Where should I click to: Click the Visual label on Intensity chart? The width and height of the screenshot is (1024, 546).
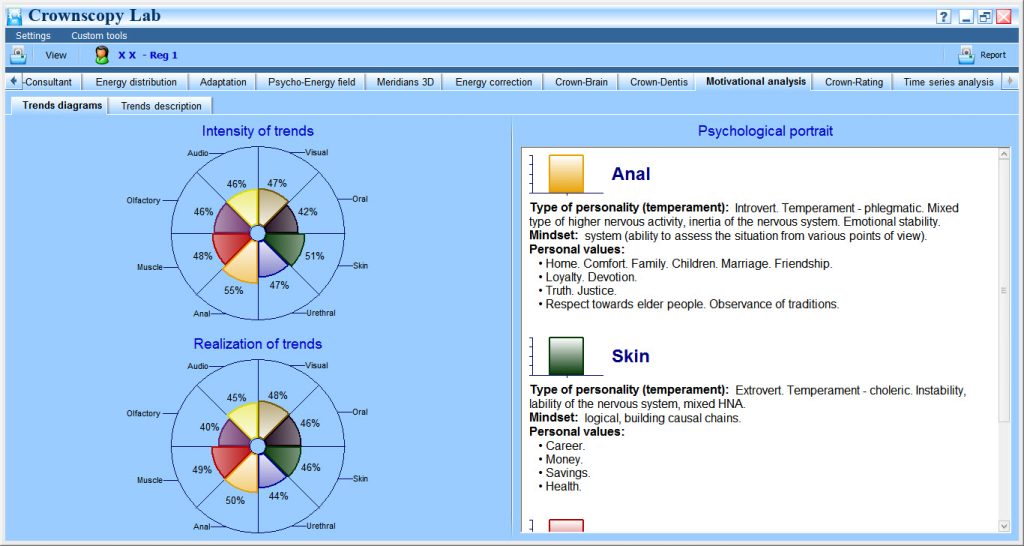(317, 152)
